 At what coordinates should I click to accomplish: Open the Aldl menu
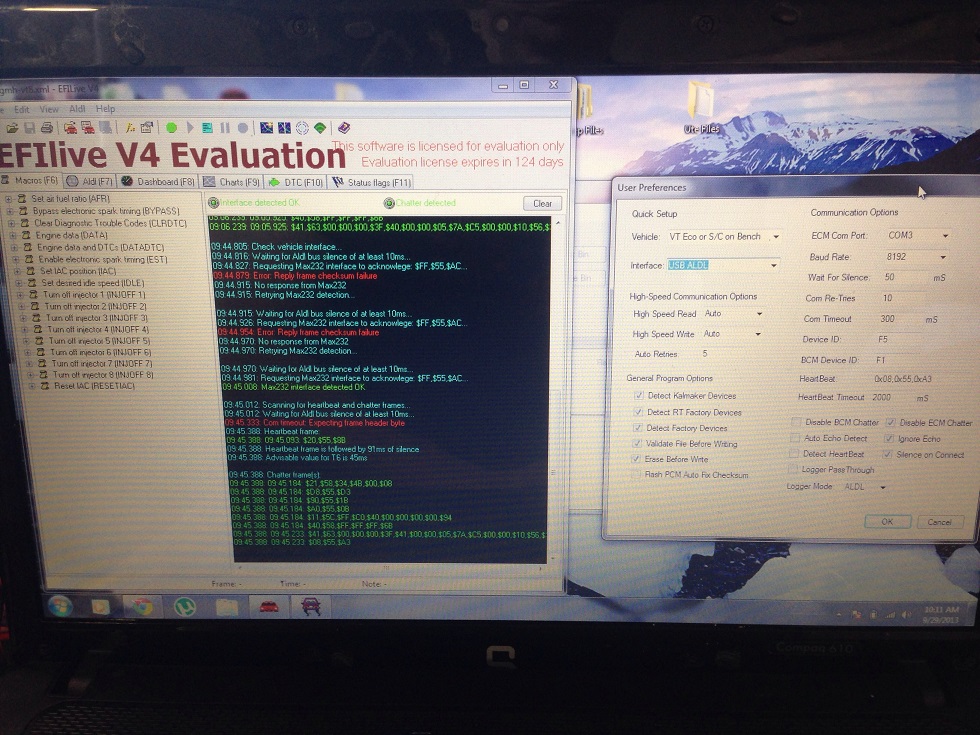pyautogui.click(x=78, y=109)
